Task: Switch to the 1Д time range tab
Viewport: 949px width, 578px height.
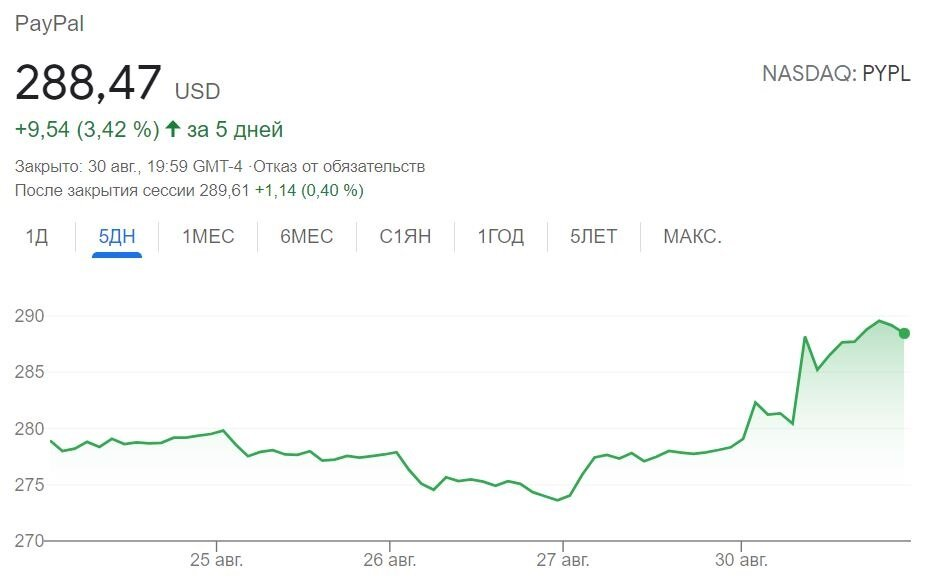Action: (x=36, y=236)
